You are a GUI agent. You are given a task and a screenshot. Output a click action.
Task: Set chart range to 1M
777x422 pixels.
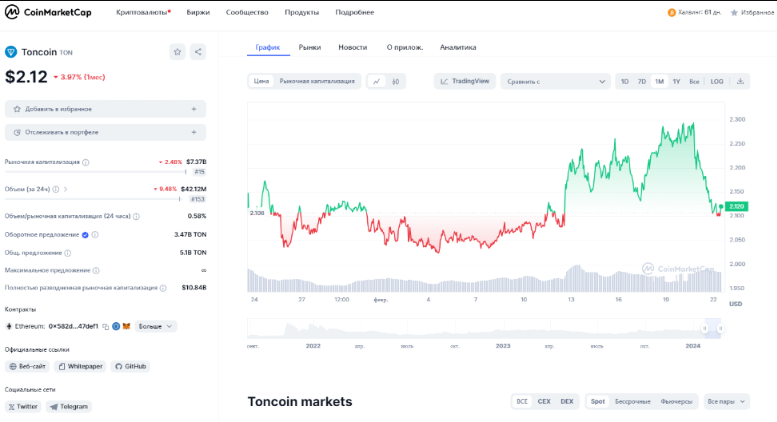(x=659, y=81)
